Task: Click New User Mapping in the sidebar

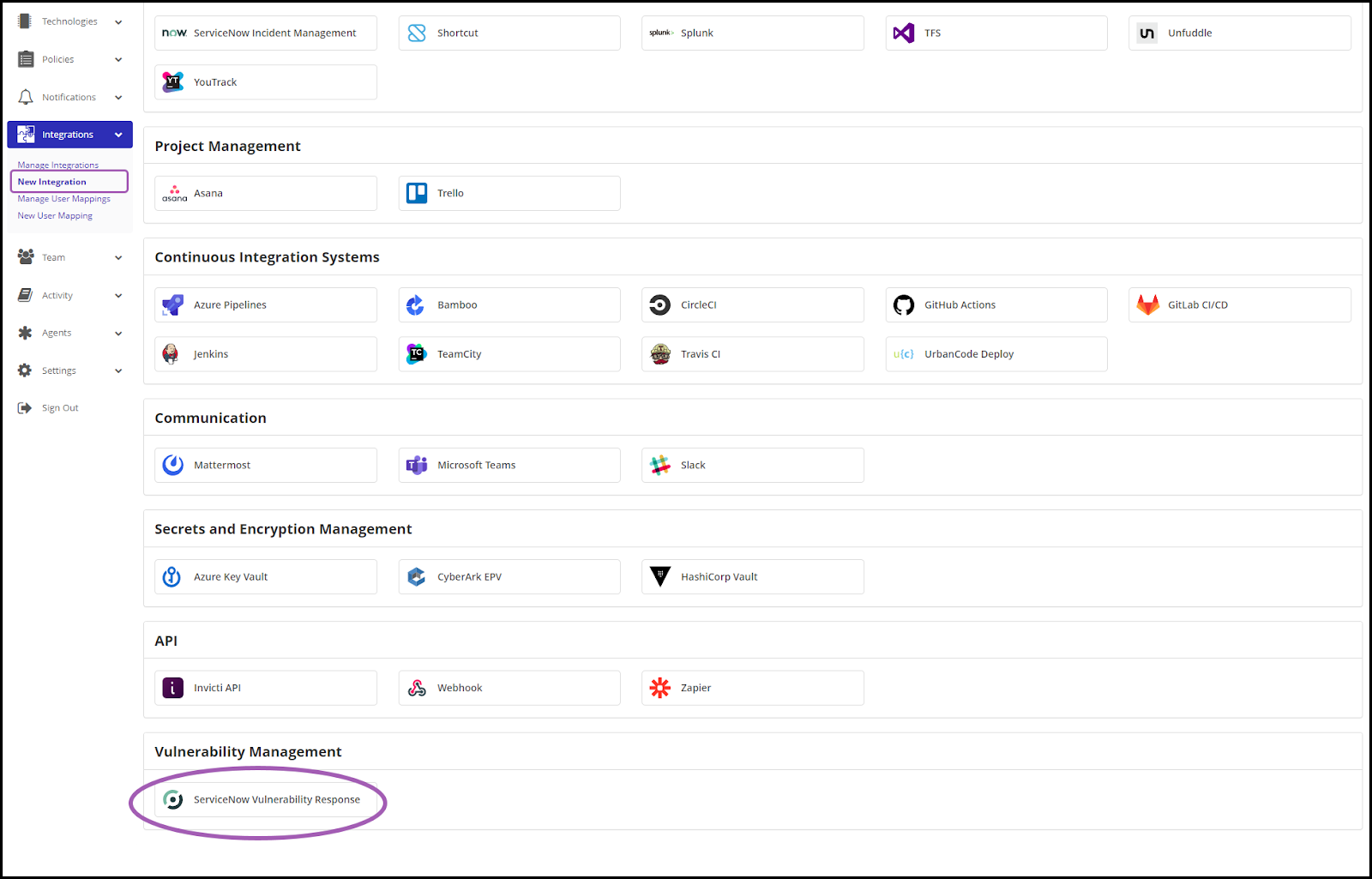Action: (54, 215)
